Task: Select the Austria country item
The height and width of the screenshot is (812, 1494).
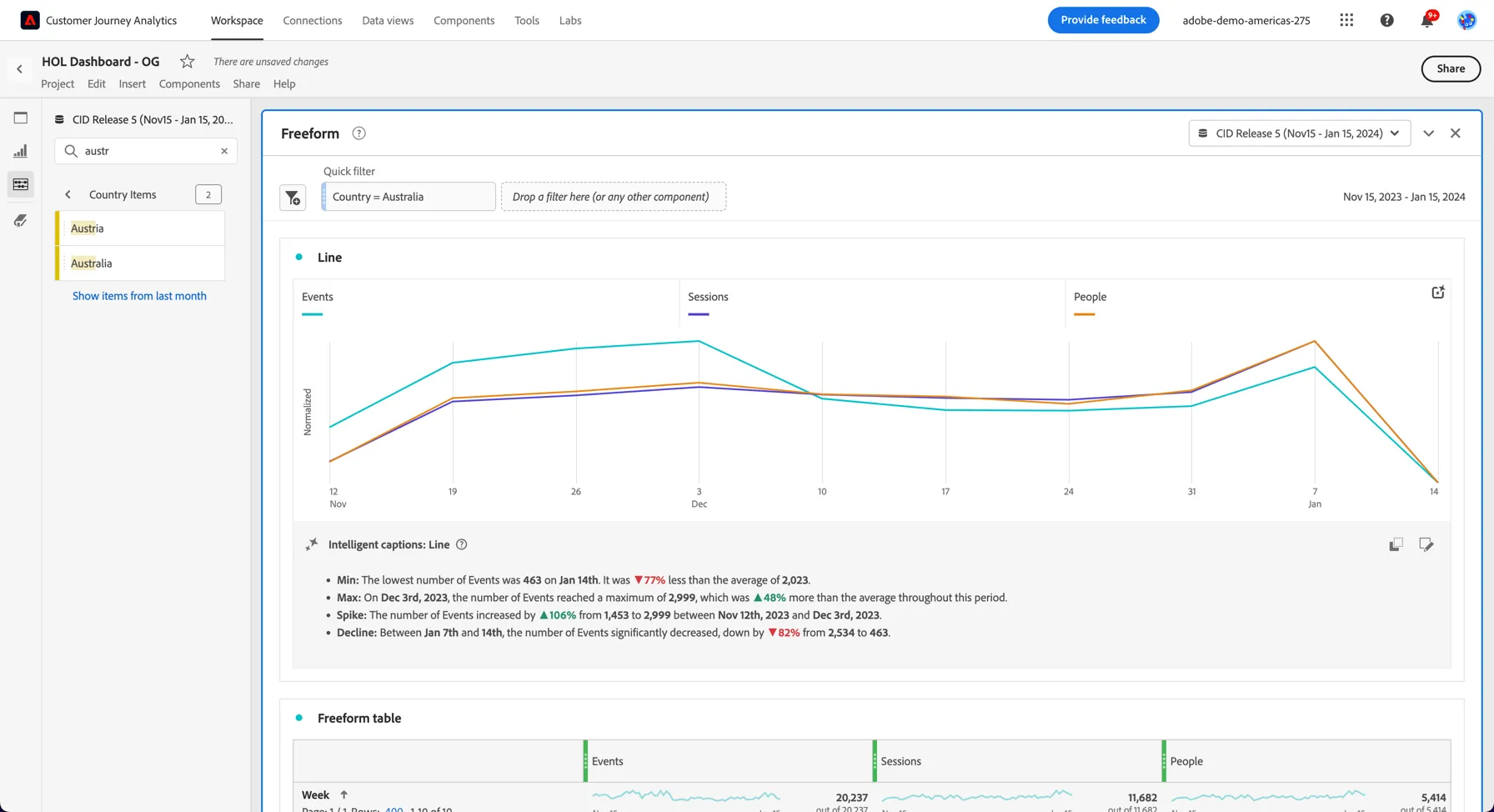Action: [140, 228]
